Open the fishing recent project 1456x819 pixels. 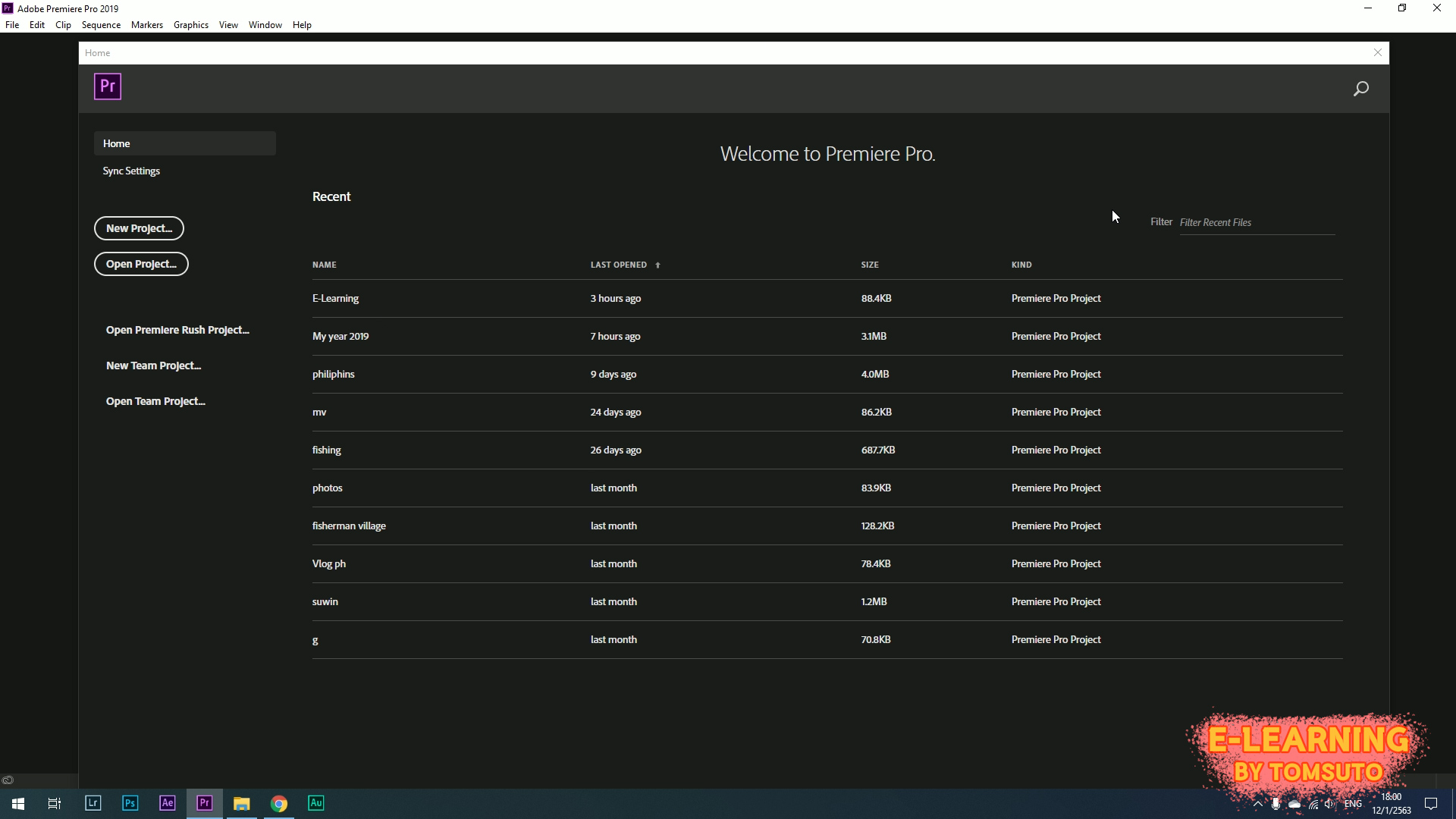[x=827, y=450]
